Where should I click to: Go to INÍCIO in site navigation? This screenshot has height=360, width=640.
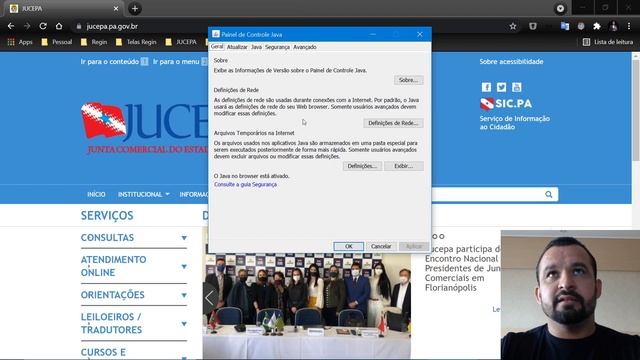tap(96, 194)
